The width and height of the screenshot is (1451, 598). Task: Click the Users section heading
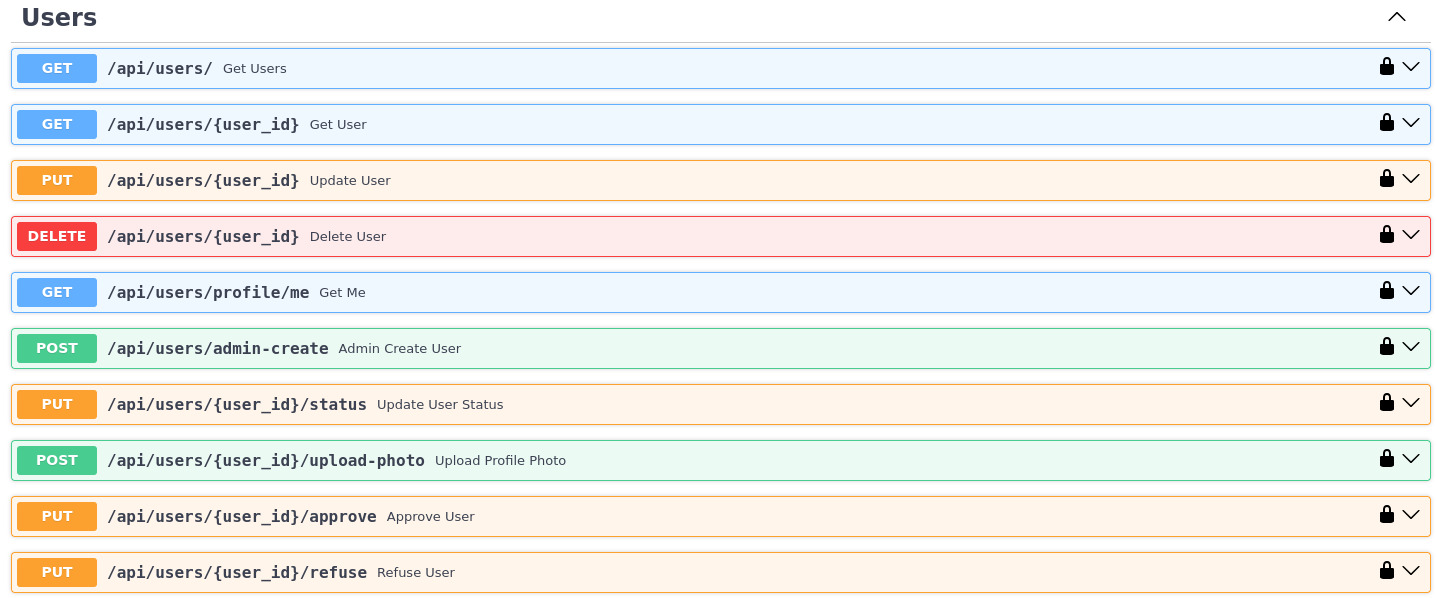pyautogui.click(x=59, y=16)
